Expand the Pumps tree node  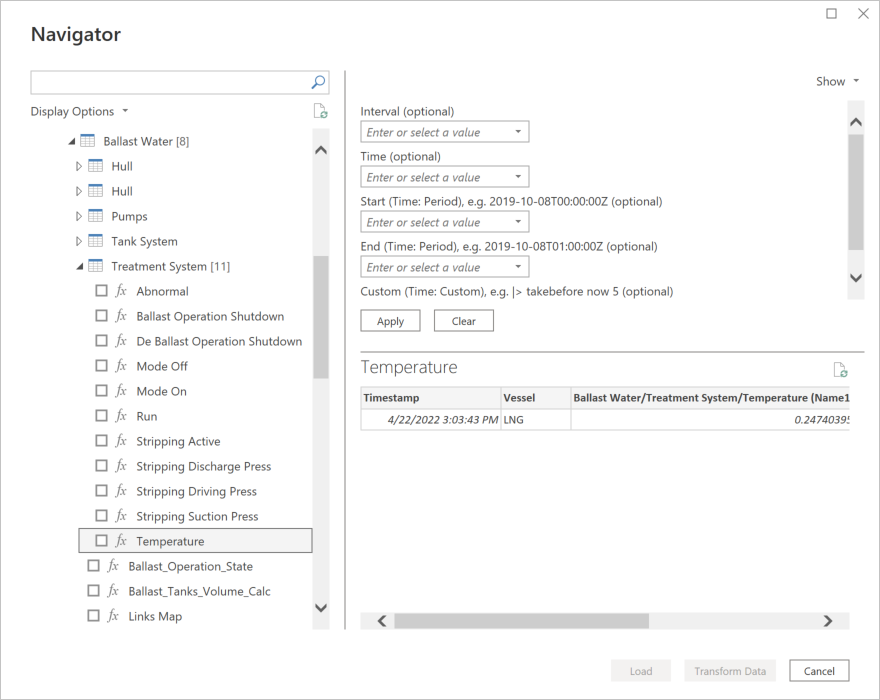pos(80,216)
